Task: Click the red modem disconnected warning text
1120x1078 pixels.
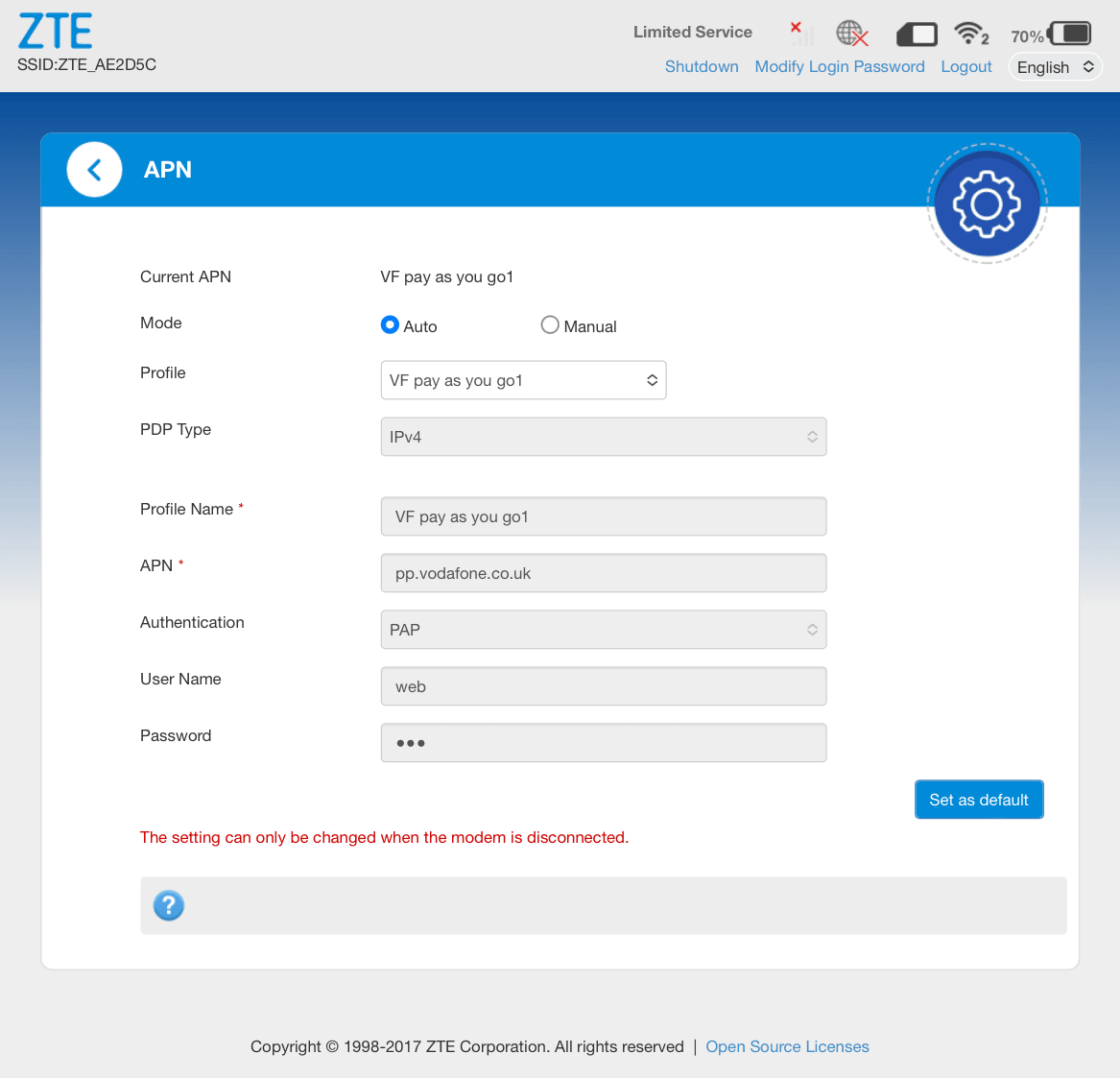Action: [x=384, y=837]
